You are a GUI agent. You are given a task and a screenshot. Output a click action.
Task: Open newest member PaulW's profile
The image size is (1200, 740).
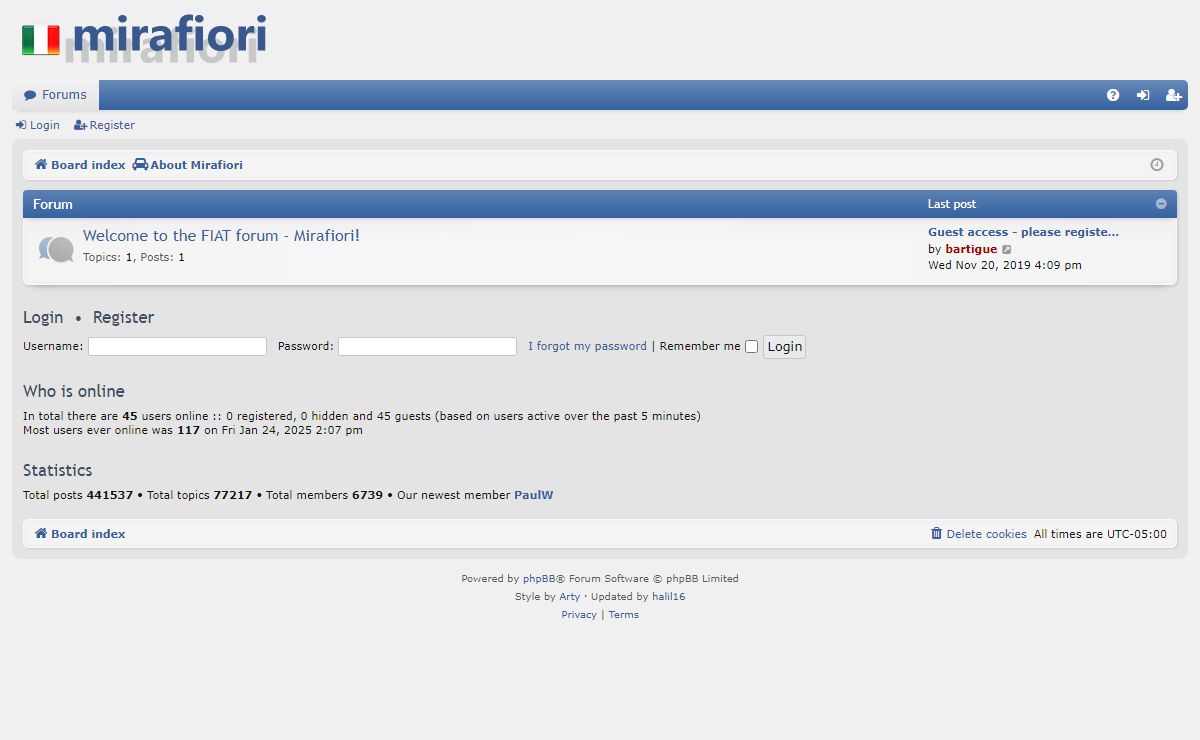[533, 495]
